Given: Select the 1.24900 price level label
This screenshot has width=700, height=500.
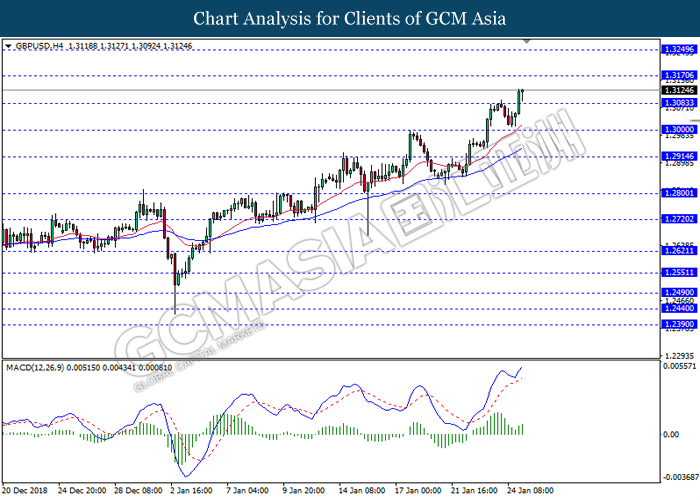Looking at the screenshot, I should click(x=679, y=293).
